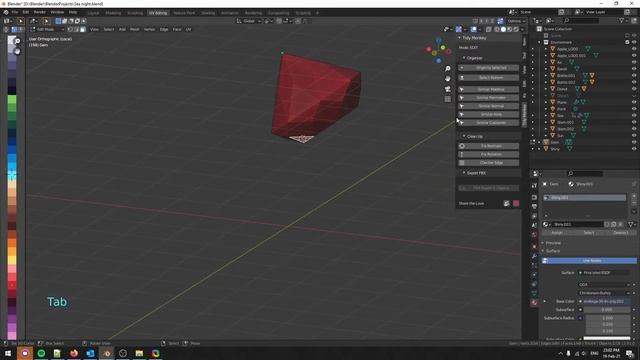Open the UV menu in viewport header

(188, 29)
